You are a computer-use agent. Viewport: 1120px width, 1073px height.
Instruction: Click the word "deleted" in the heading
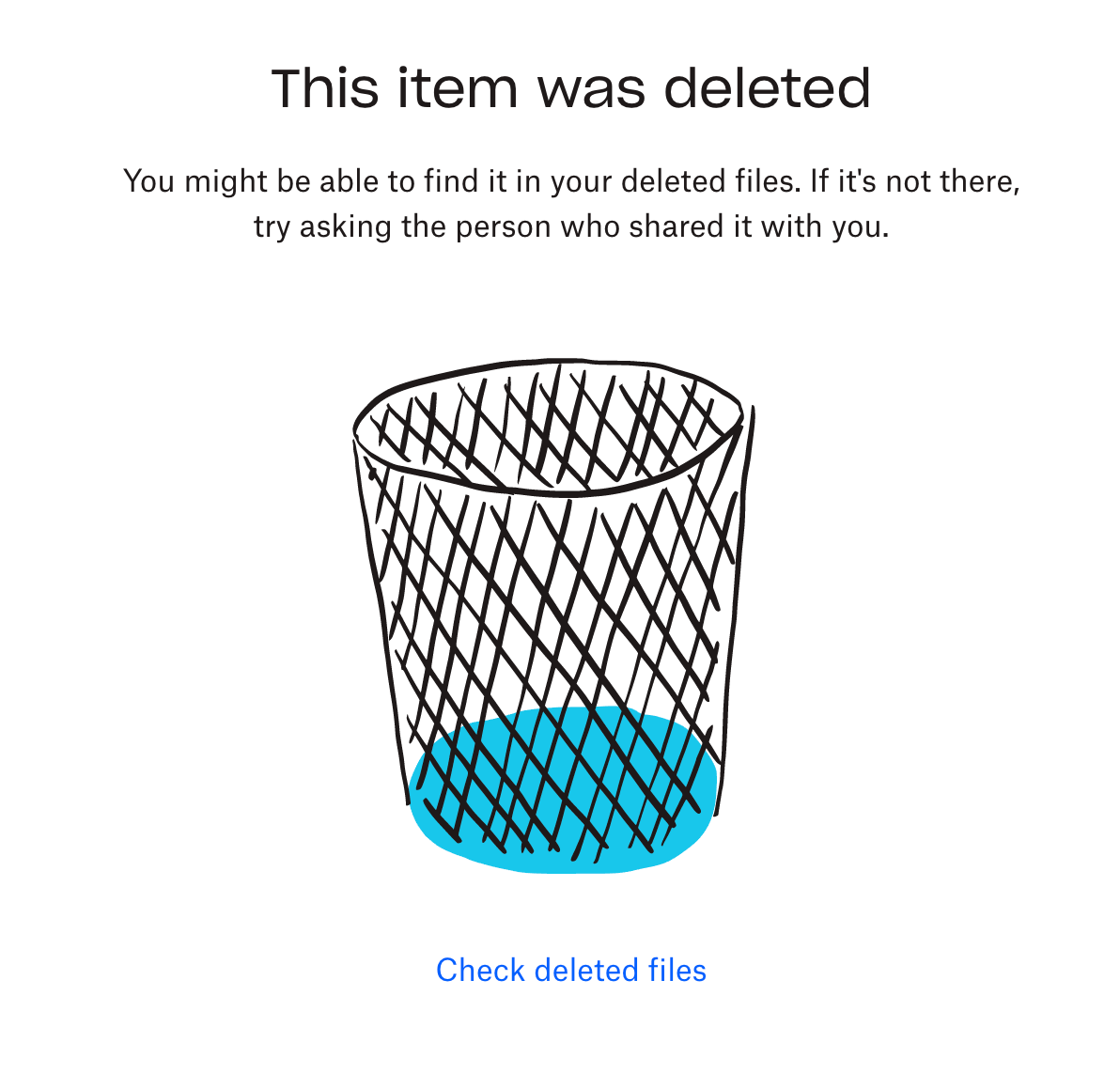(768, 88)
